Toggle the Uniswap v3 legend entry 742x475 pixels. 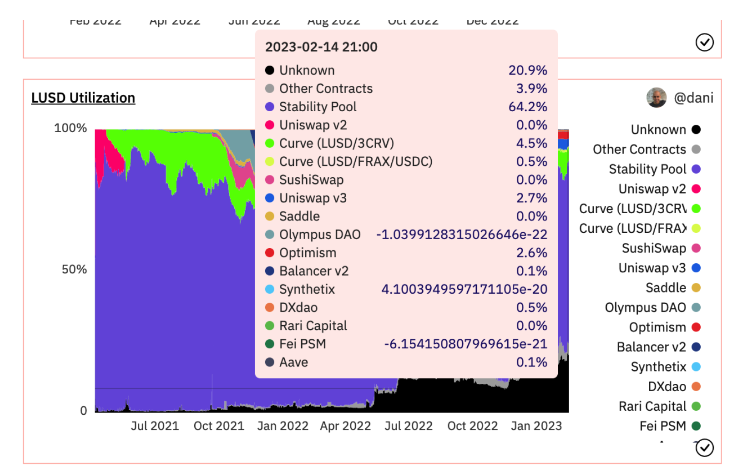(x=660, y=268)
